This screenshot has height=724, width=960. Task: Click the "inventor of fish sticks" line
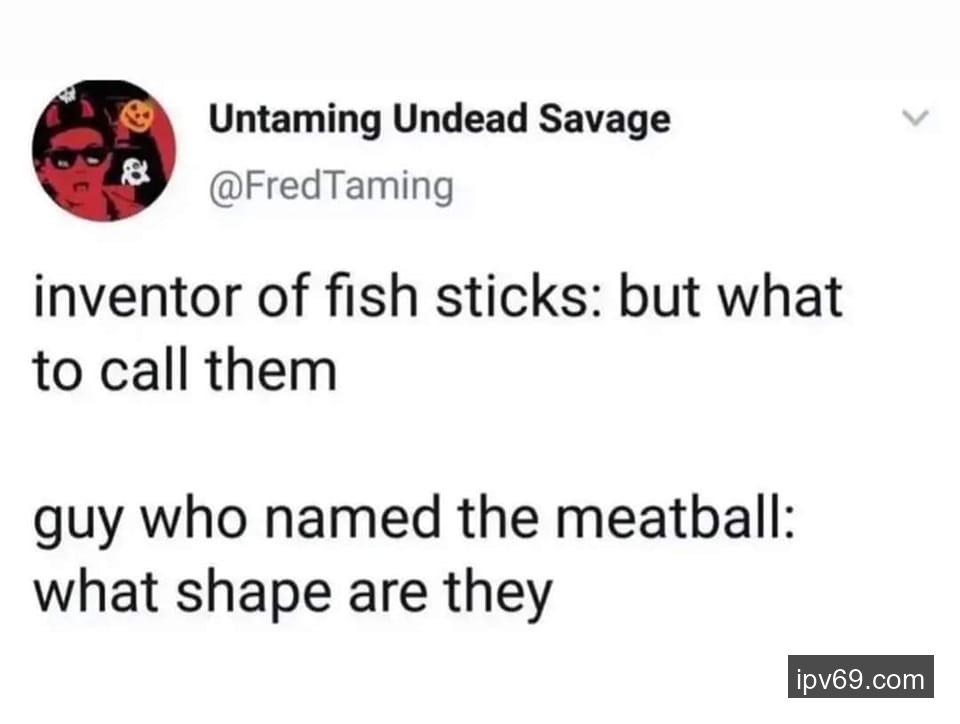tap(438, 300)
